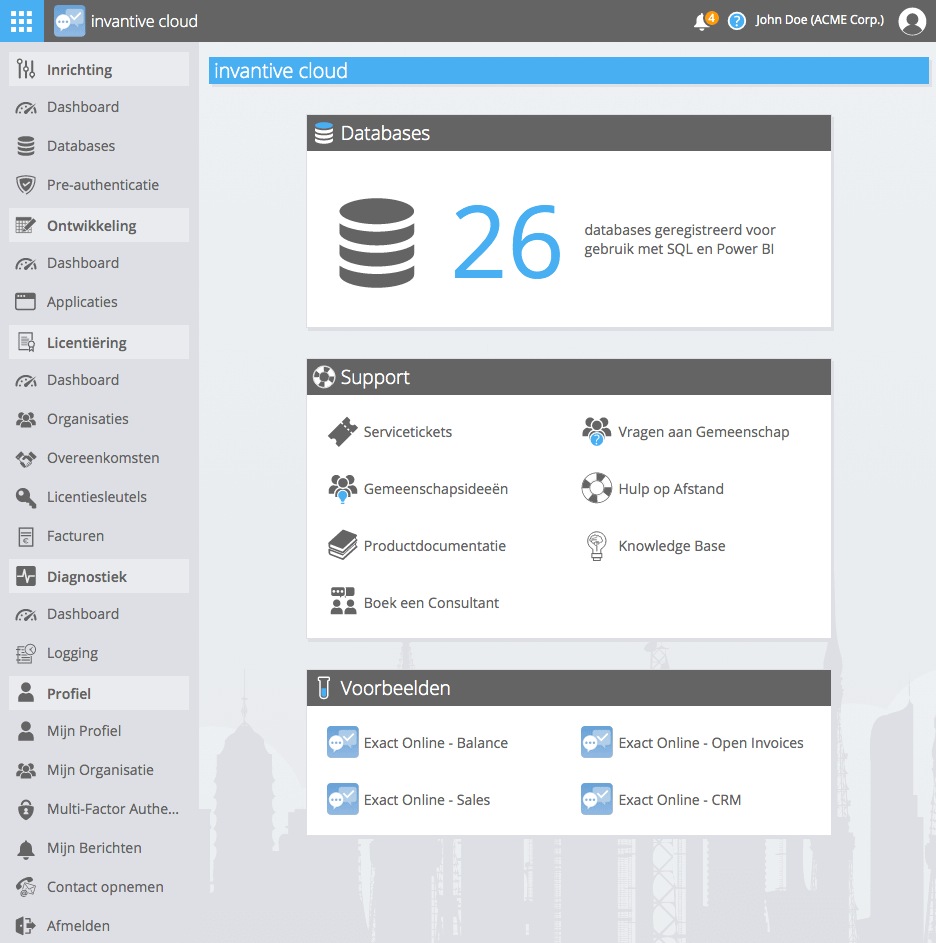This screenshot has width=936, height=943.
Task: Open Vragen aan Gemeenschap link
Action: pos(703,432)
